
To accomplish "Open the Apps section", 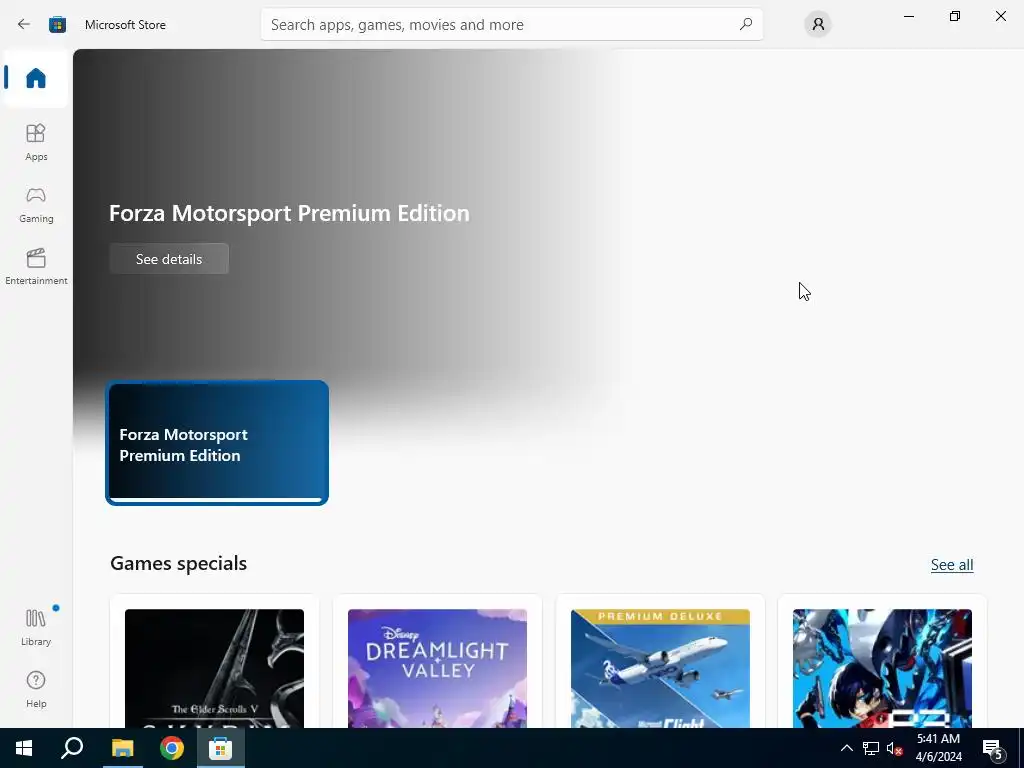I will (36, 142).
